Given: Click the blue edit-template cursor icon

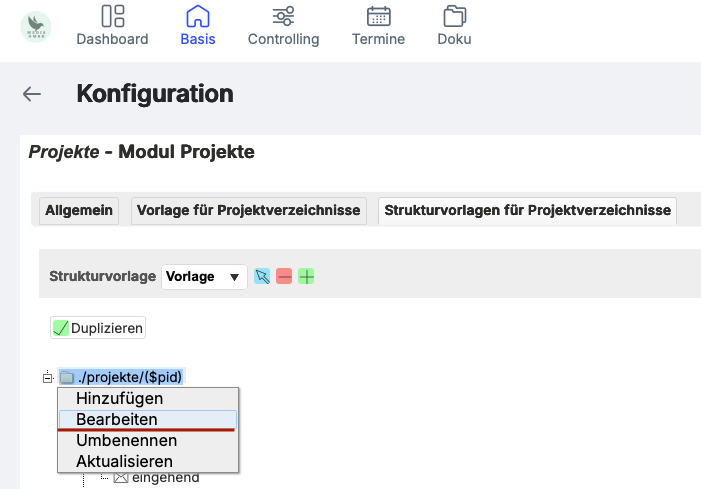Looking at the screenshot, I should click(262, 276).
